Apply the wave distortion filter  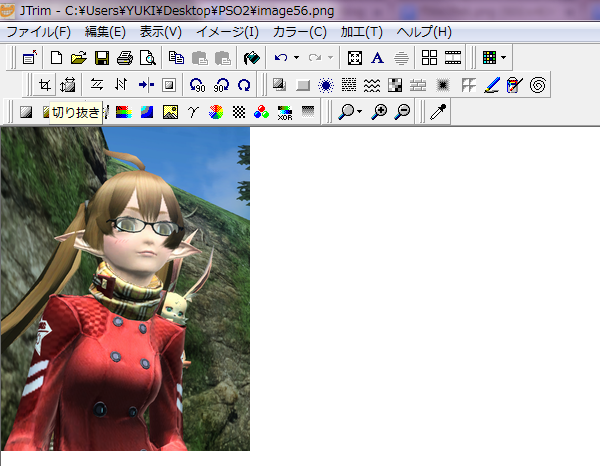372,85
